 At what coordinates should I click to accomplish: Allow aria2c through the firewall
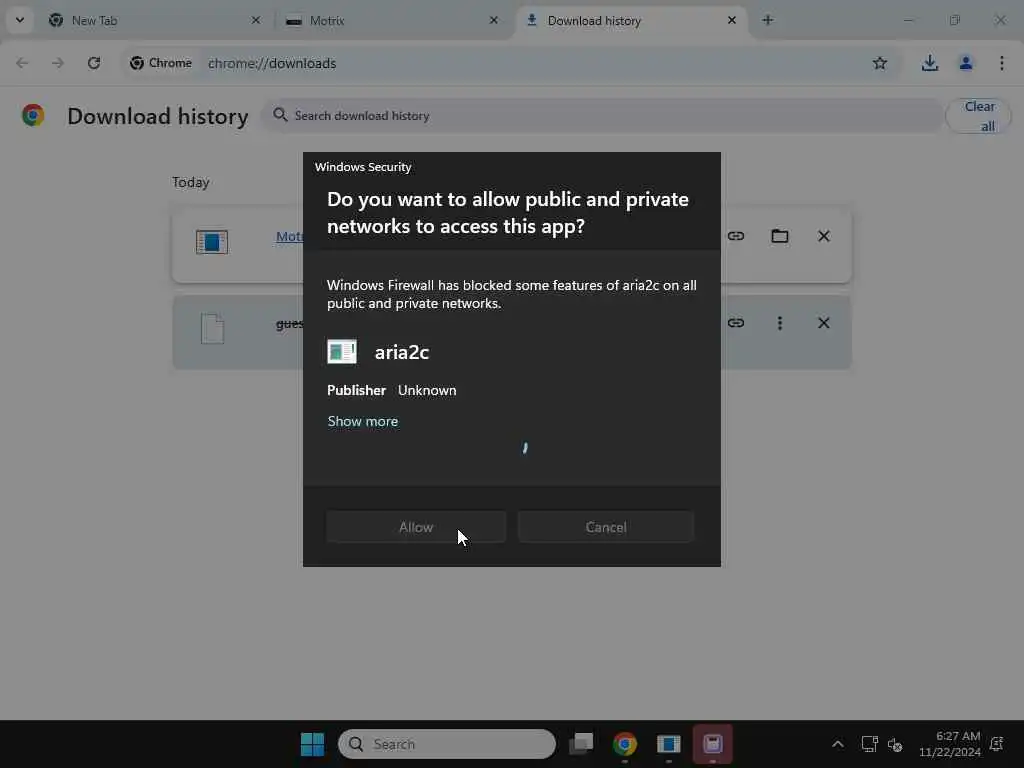(416, 527)
